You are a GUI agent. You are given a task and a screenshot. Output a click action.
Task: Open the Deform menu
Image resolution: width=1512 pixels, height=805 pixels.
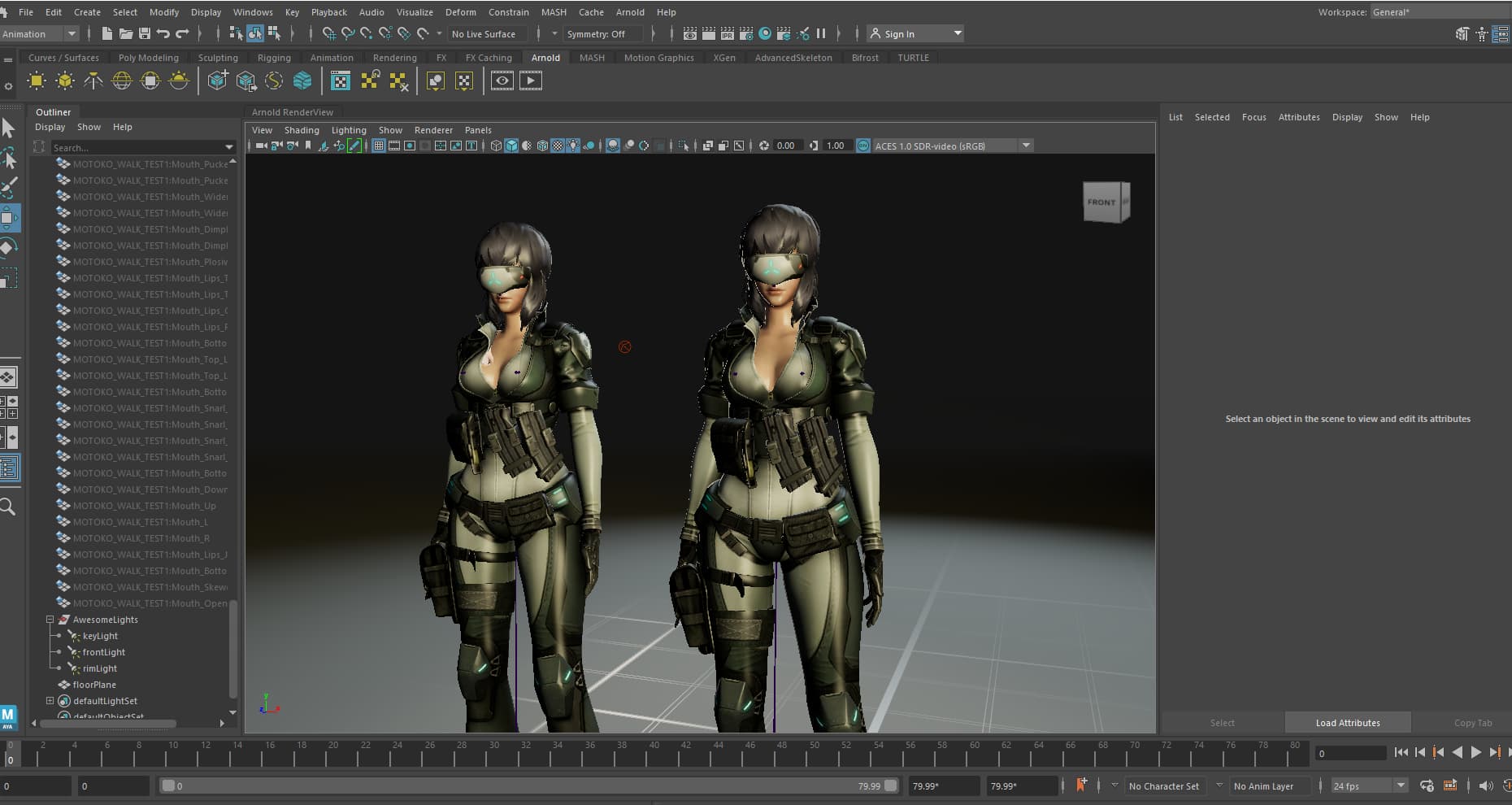click(460, 12)
